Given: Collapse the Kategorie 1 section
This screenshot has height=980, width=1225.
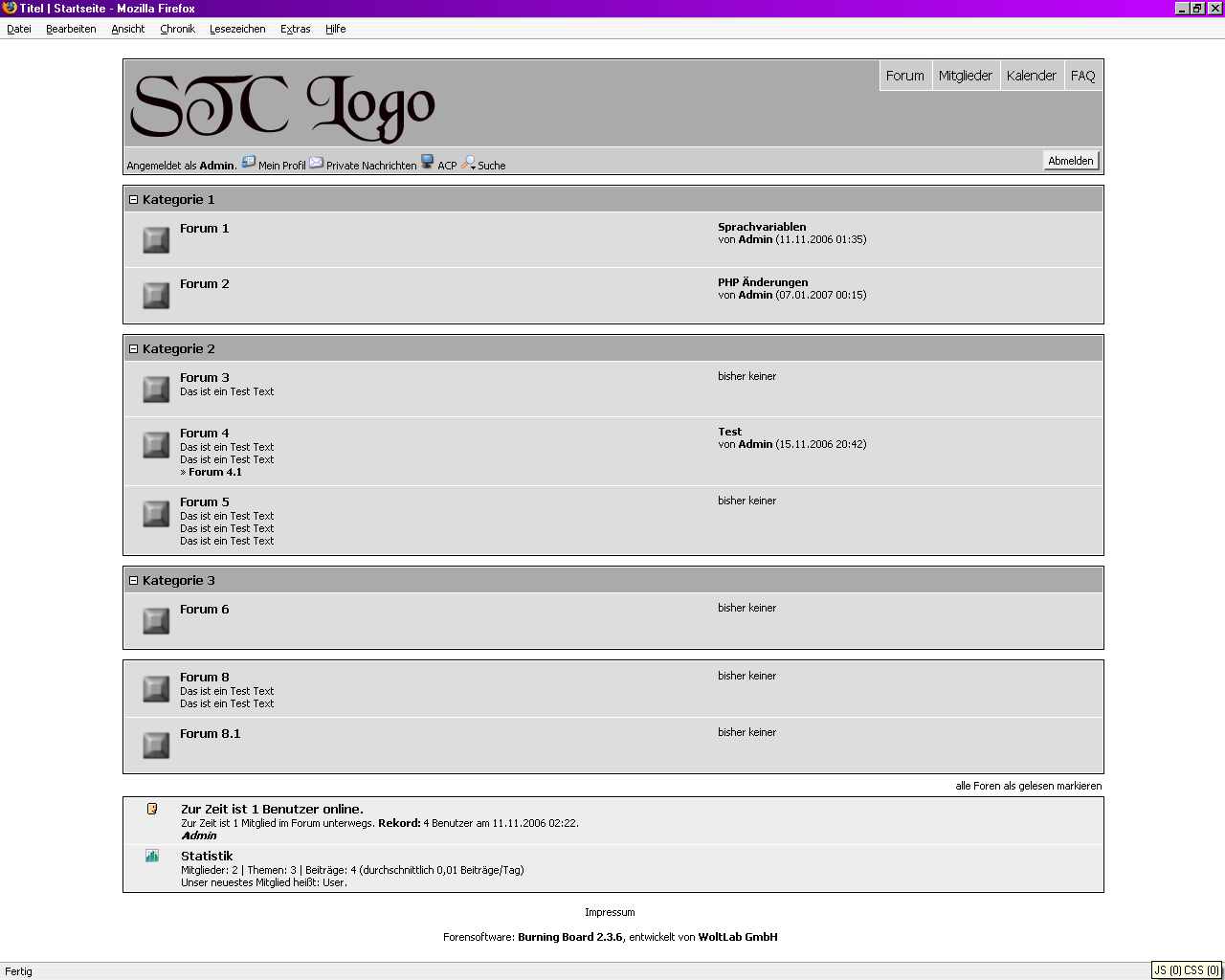Looking at the screenshot, I should click(134, 200).
